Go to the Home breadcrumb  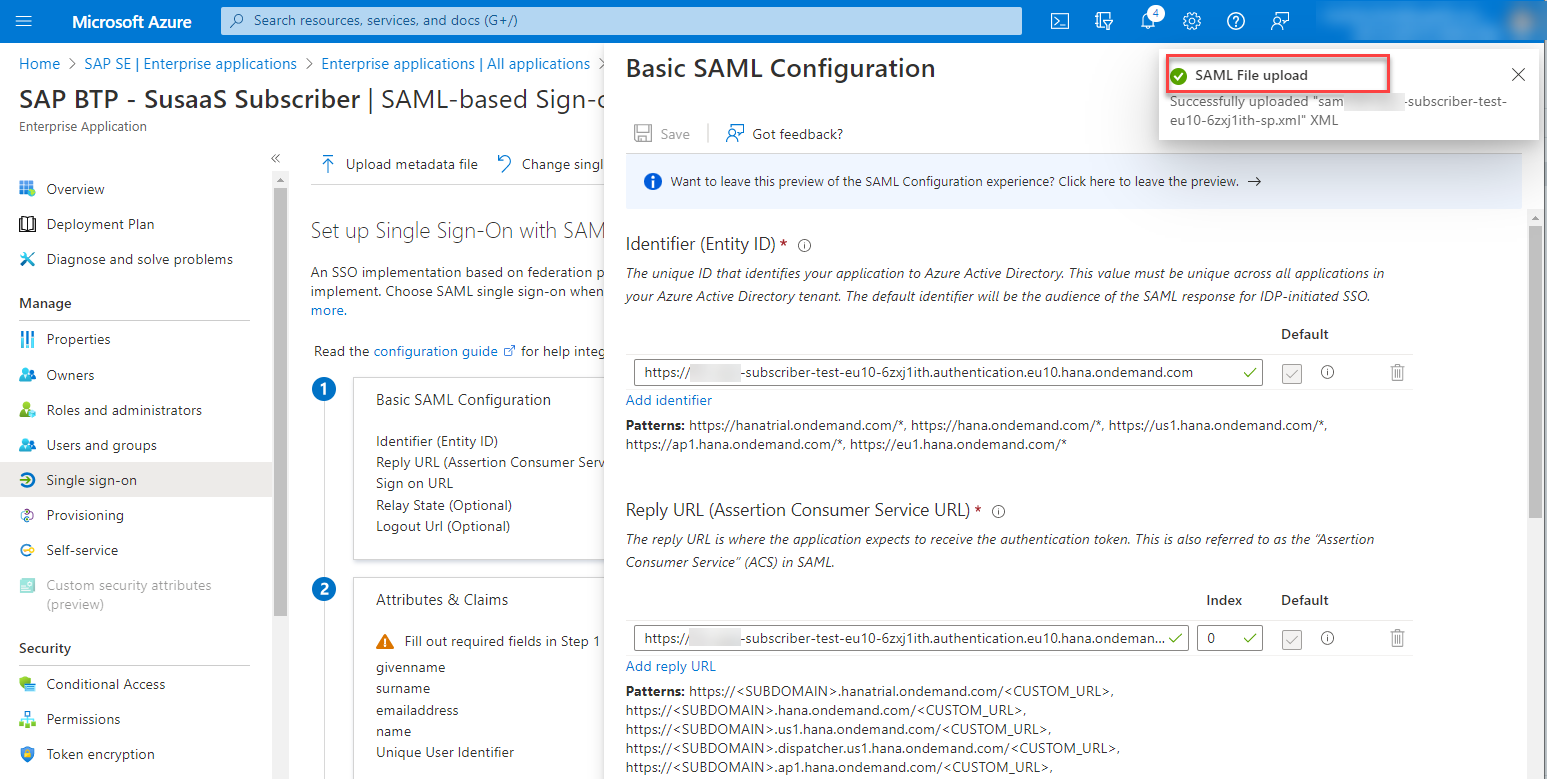pos(39,64)
